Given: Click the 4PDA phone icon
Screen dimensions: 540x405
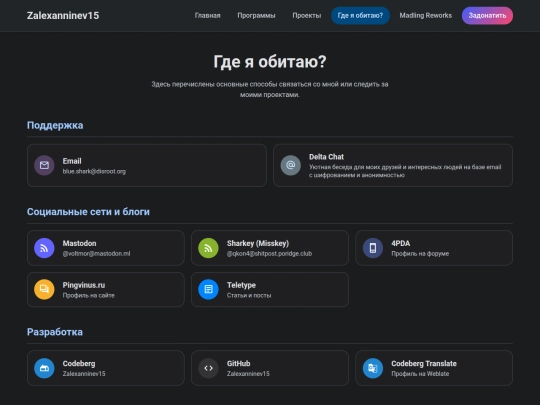Looking at the screenshot, I should [x=373, y=248].
